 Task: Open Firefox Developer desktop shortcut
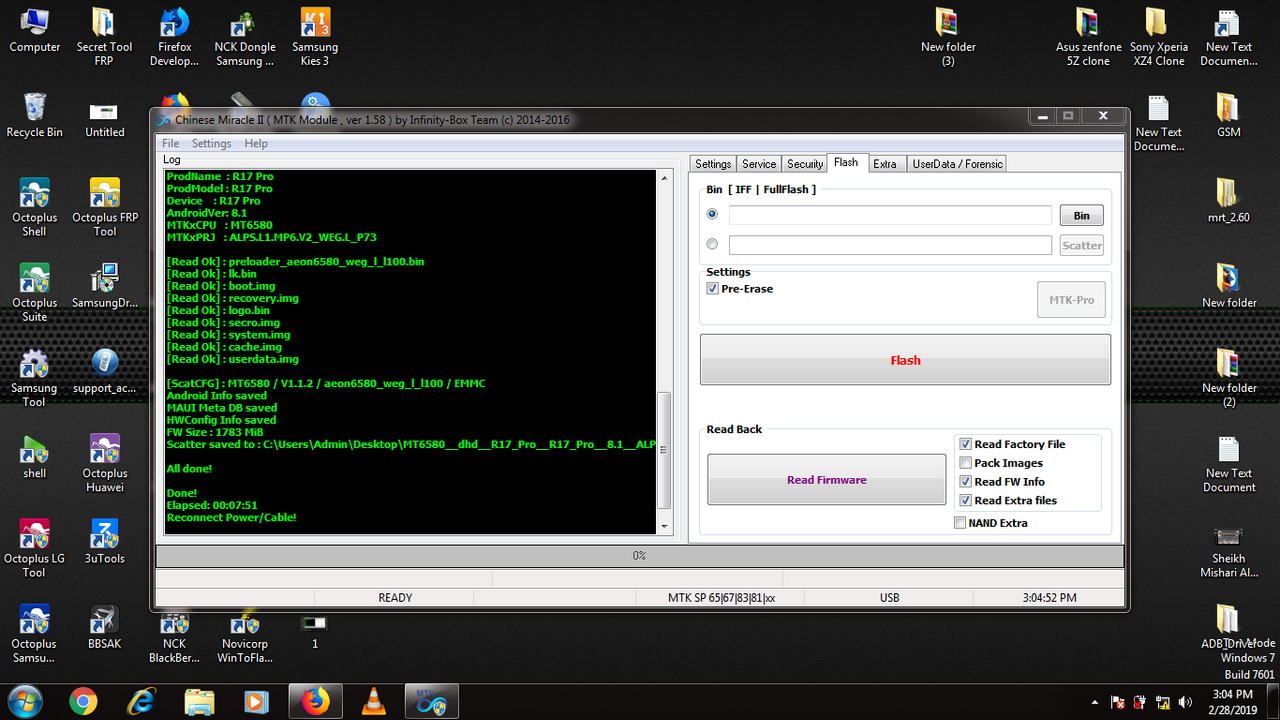(175, 37)
